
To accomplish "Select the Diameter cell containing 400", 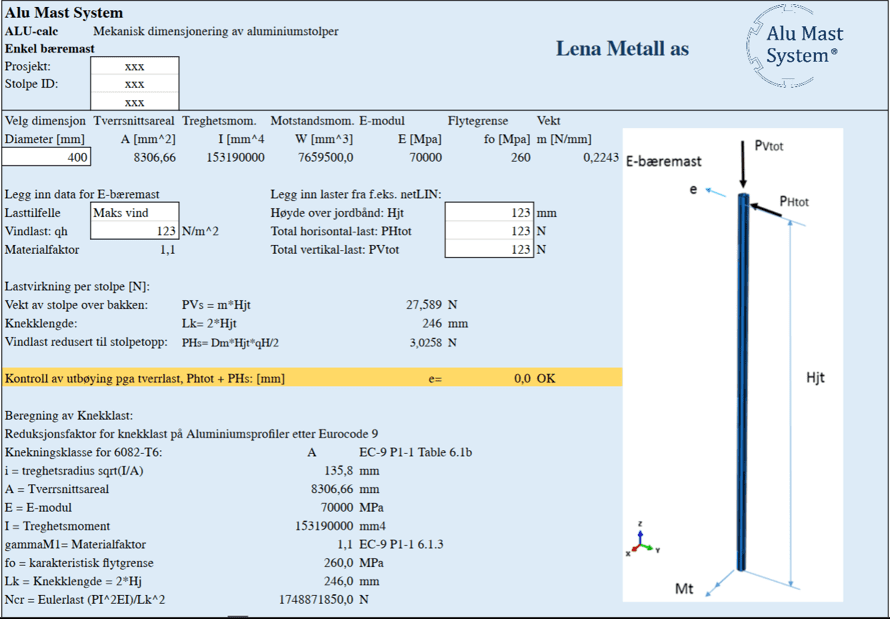I will pos(46,157).
